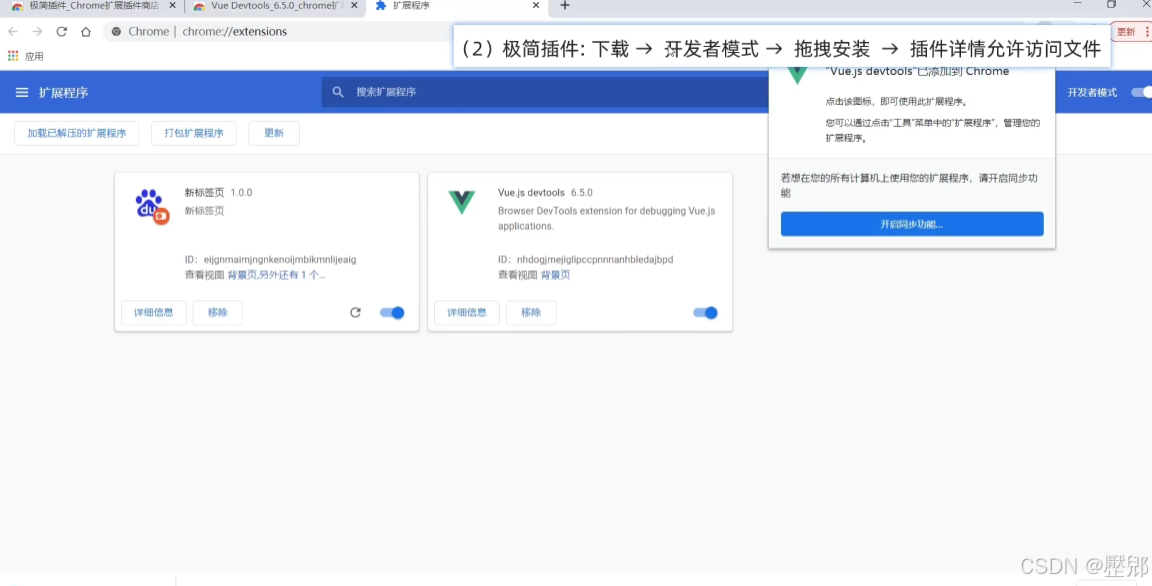Viewport: 1152px width, 586px height.
Task: Click 加载已解压的扩展程序 button
Action: pos(76,133)
